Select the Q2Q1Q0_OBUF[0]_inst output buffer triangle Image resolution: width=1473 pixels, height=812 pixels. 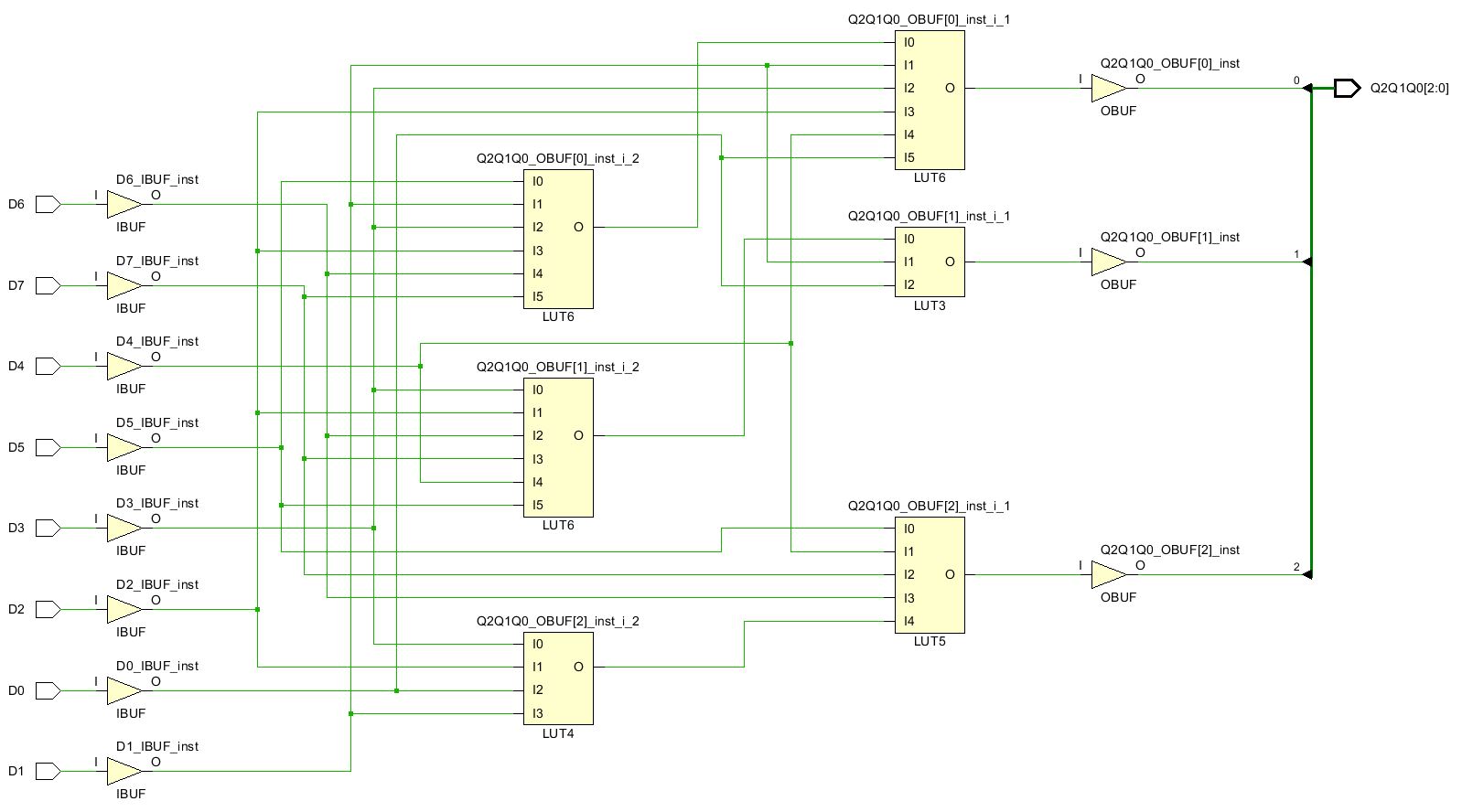1108,88
